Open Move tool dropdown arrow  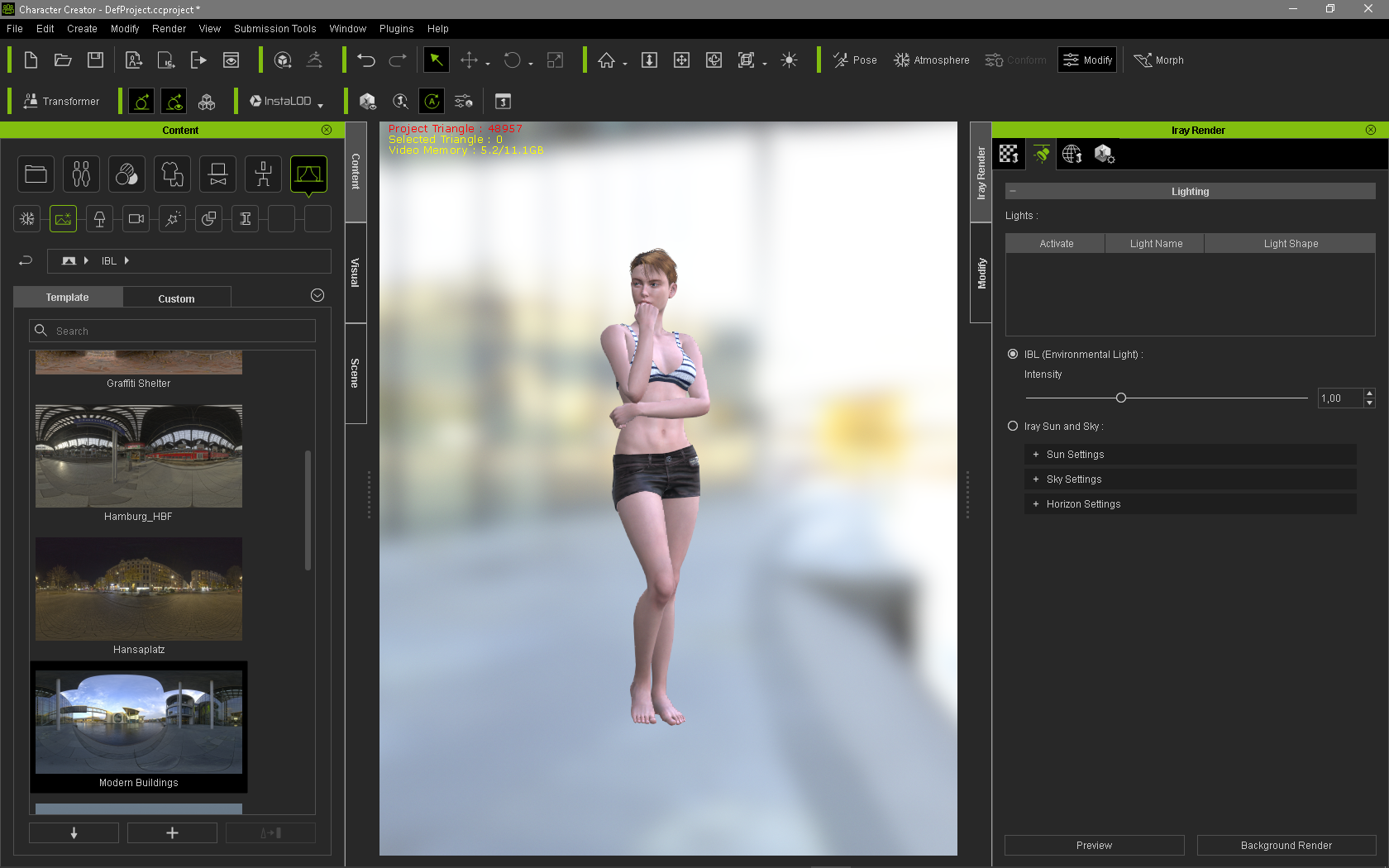click(488, 64)
